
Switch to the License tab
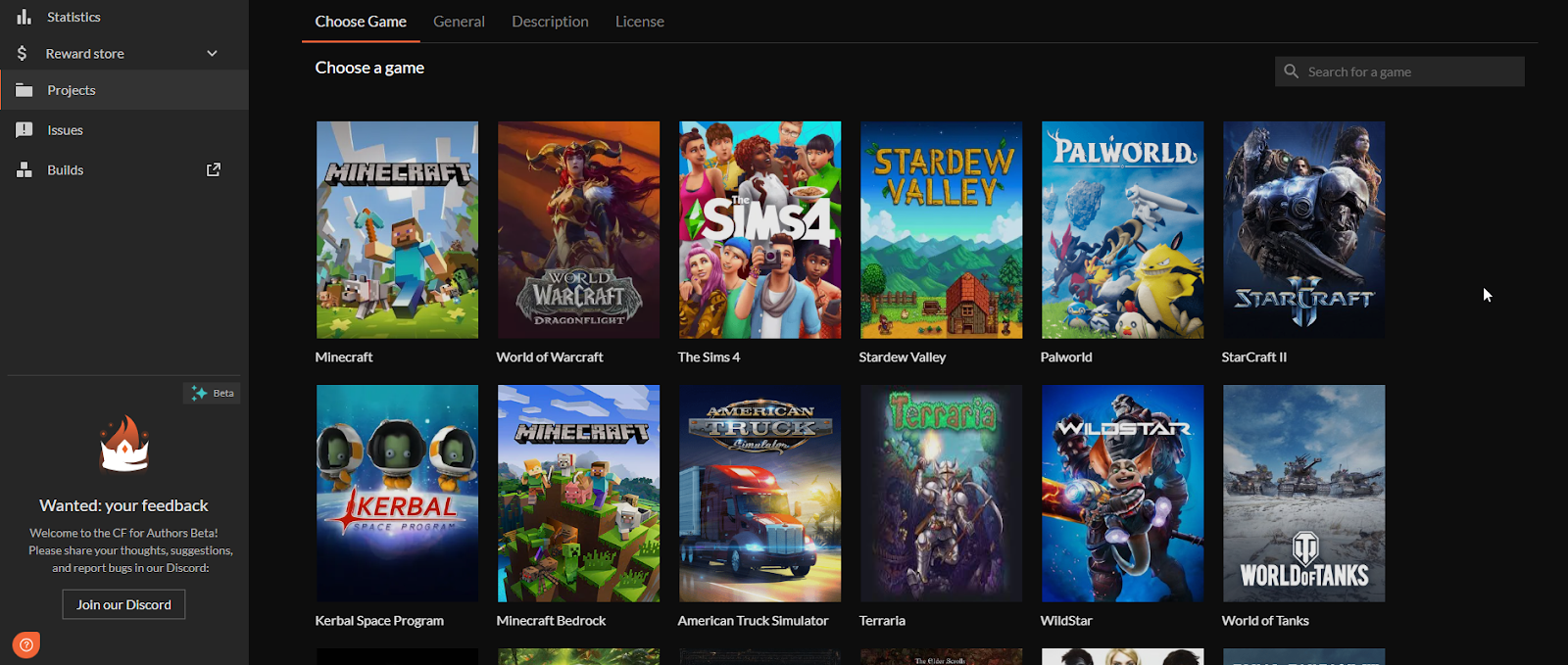coord(640,22)
